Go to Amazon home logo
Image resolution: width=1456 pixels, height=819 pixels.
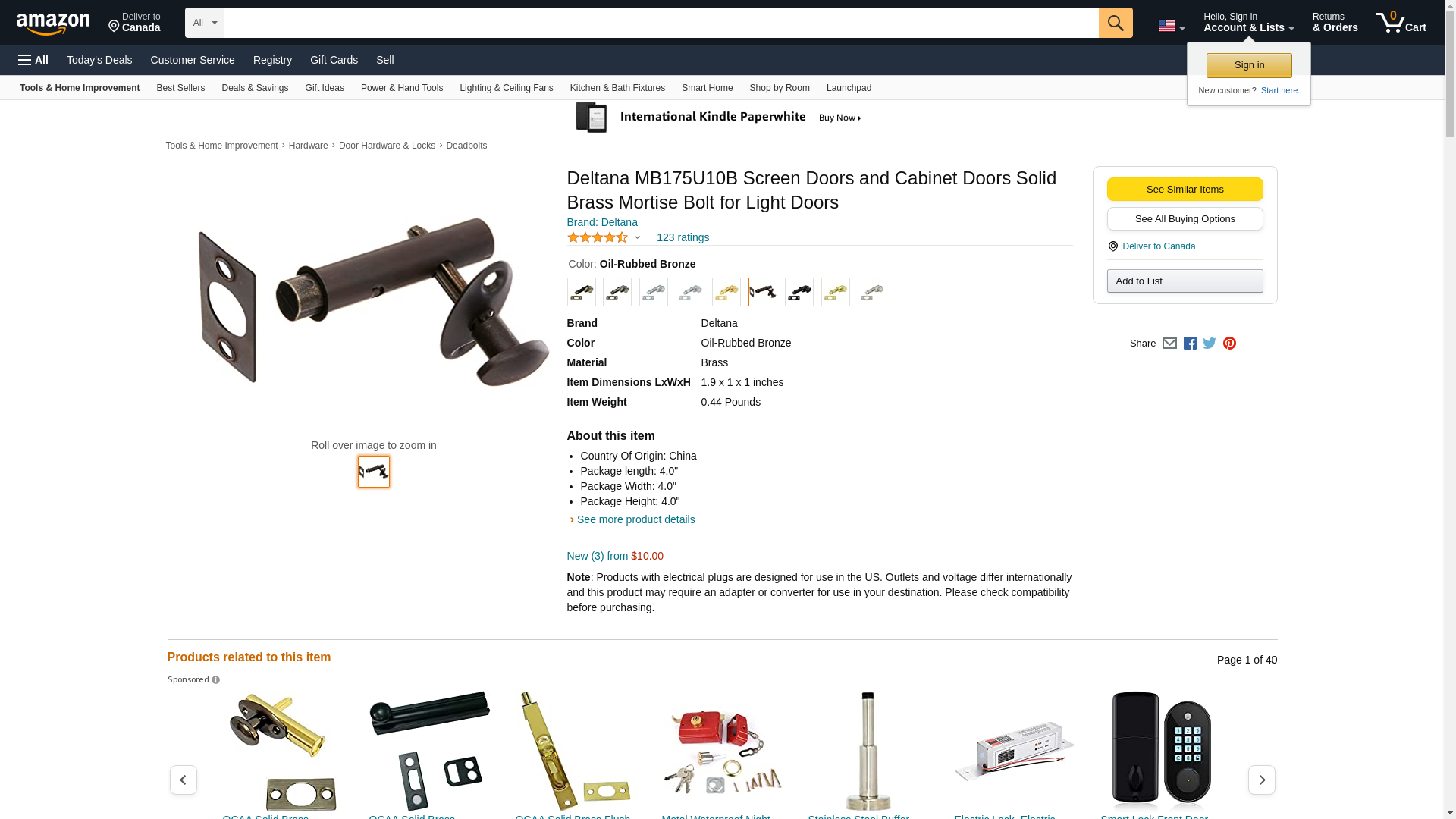pyautogui.click(x=53, y=24)
